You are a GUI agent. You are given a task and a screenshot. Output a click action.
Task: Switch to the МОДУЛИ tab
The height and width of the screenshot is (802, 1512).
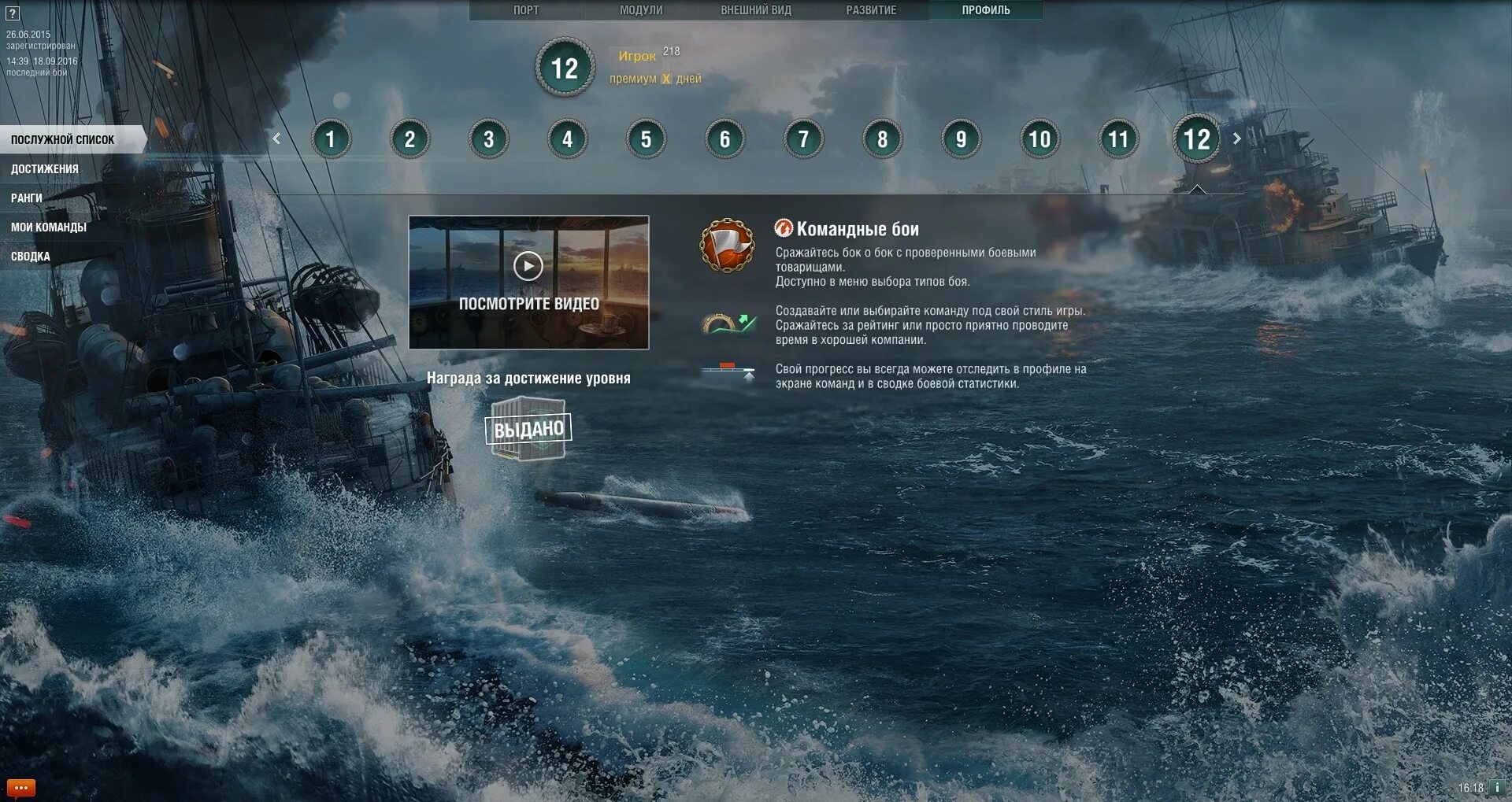(x=641, y=10)
